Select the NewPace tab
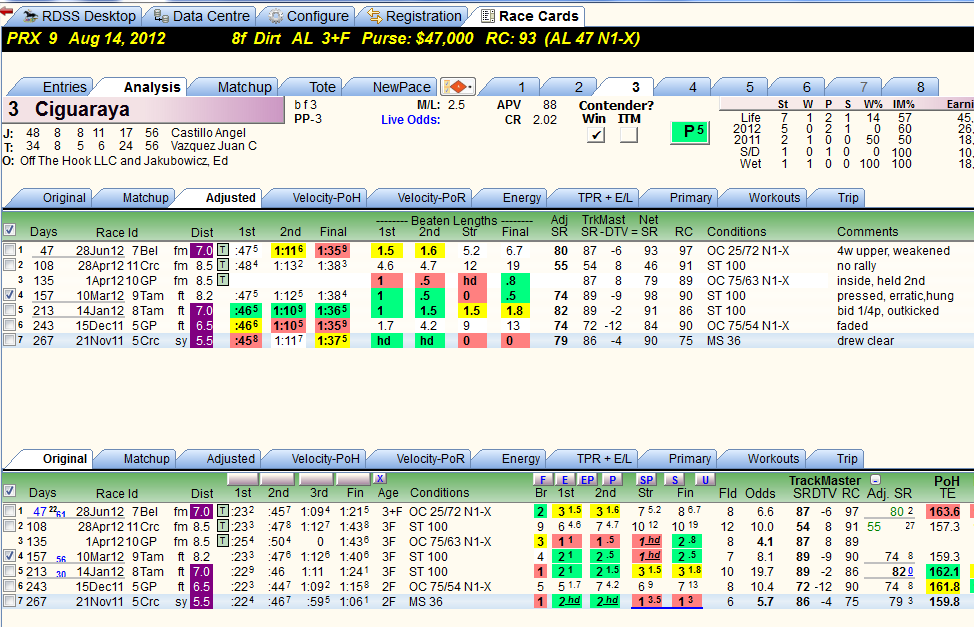 (401, 87)
